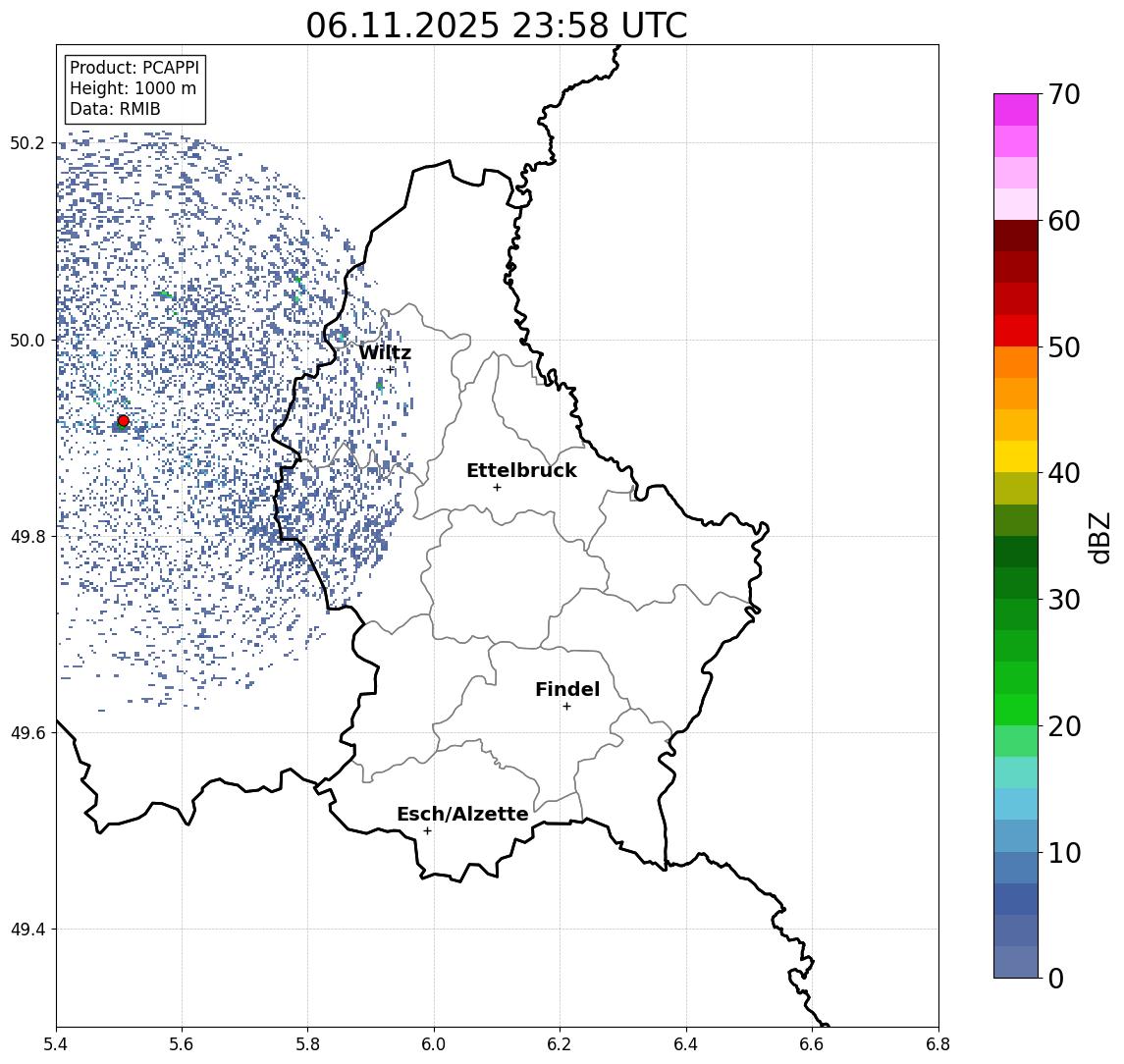Click the bright red colorbar swatch above 50
Viewport: 1124px width, 1064px height.
pos(1016,331)
